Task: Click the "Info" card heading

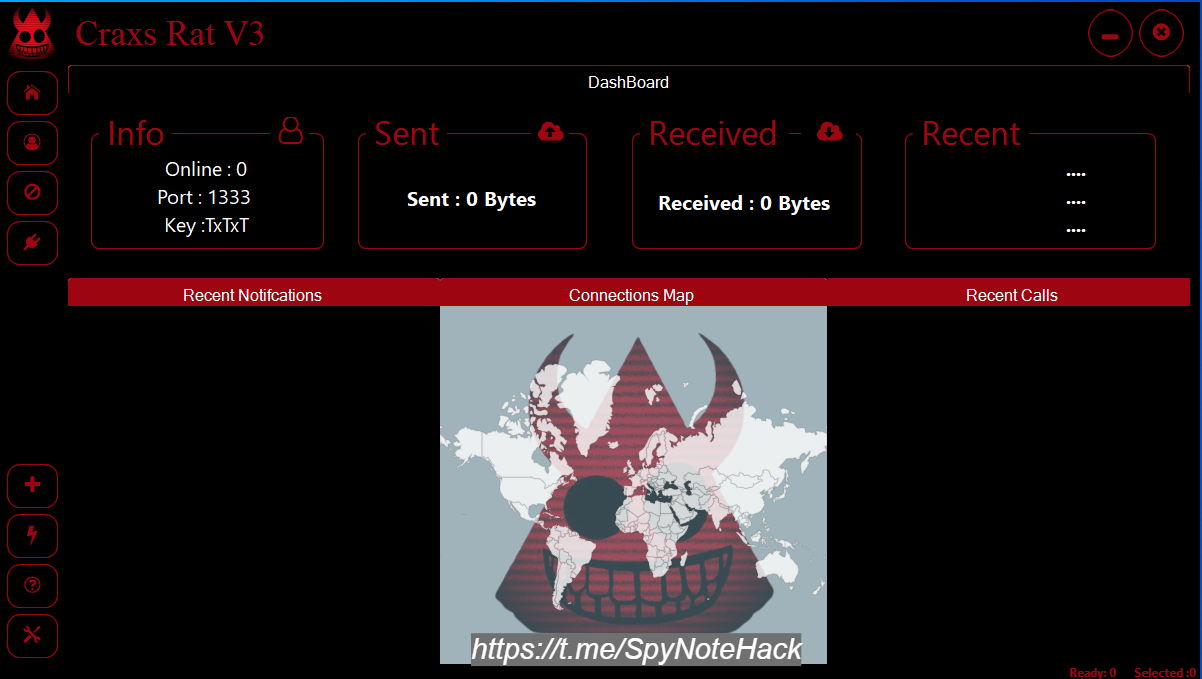Action: (x=136, y=134)
